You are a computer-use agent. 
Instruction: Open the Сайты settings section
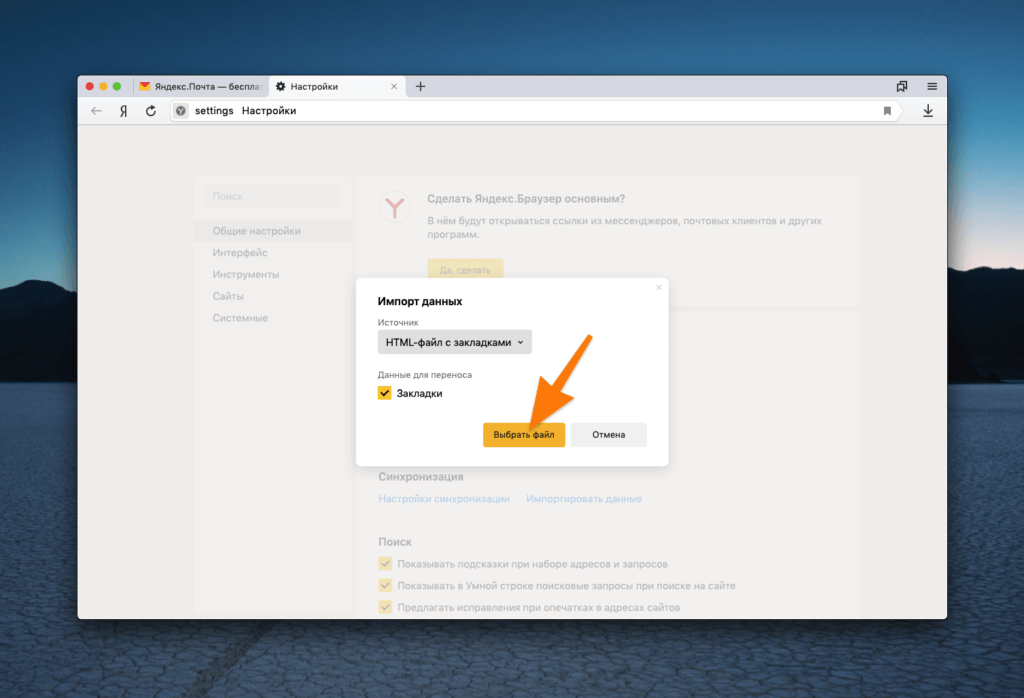point(228,296)
